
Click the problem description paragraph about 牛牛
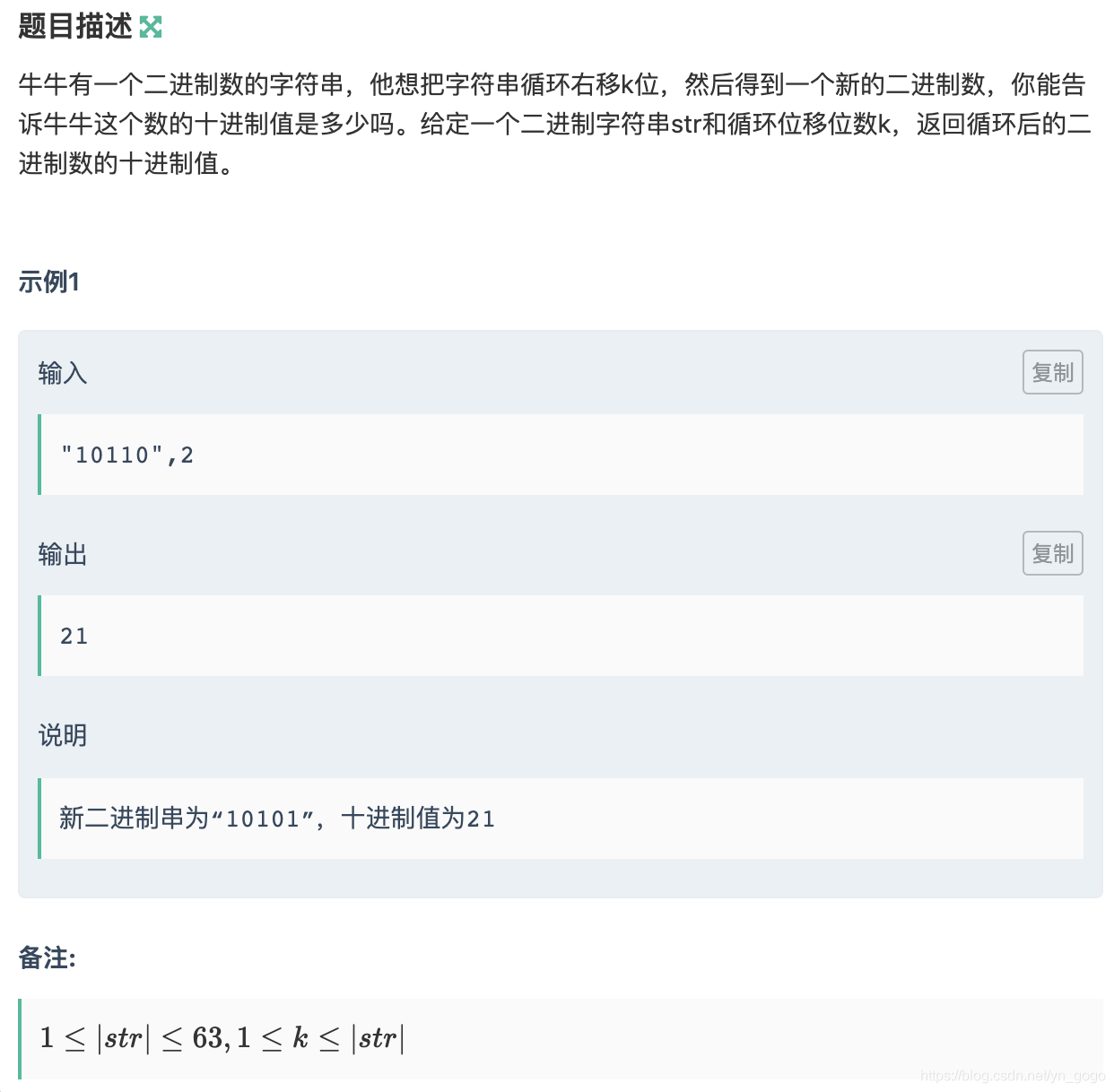538,123
